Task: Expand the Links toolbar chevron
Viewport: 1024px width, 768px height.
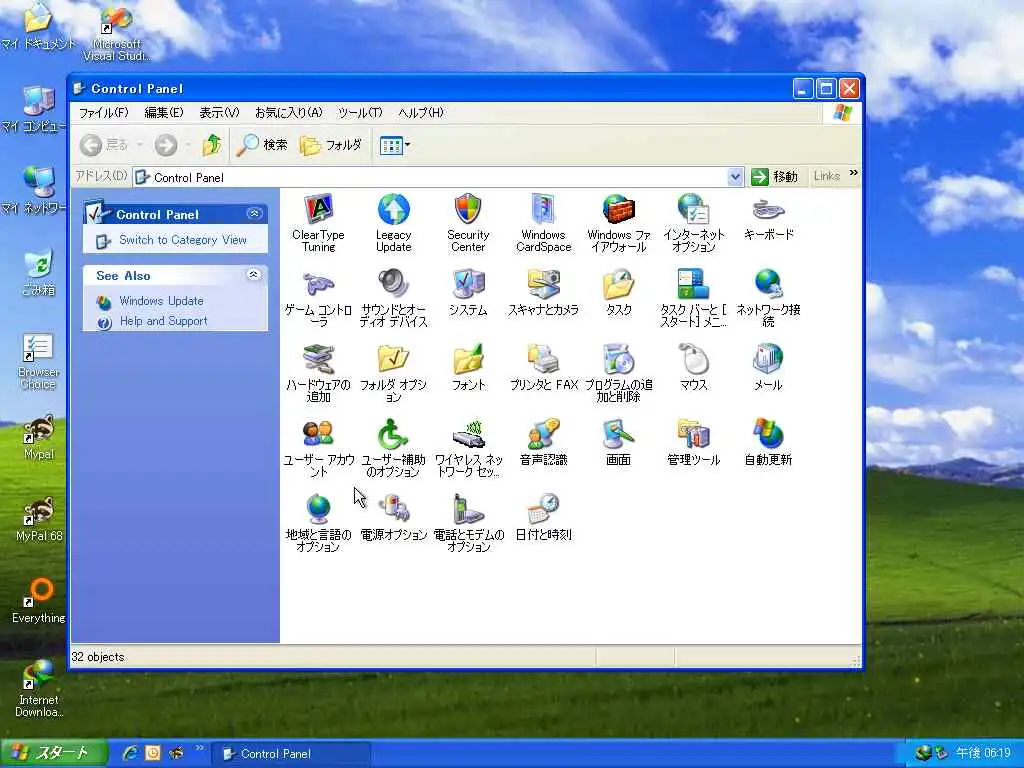Action: click(x=854, y=173)
